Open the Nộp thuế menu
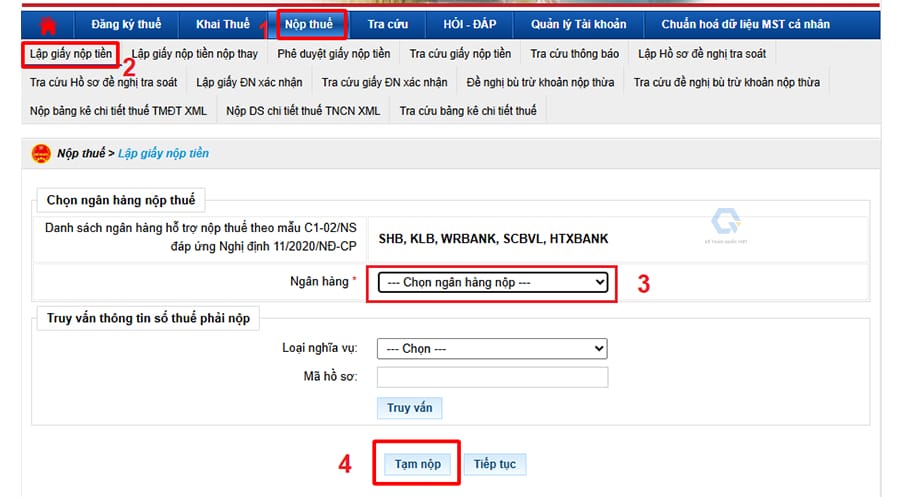This screenshot has height=497, width=900. tap(309, 24)
